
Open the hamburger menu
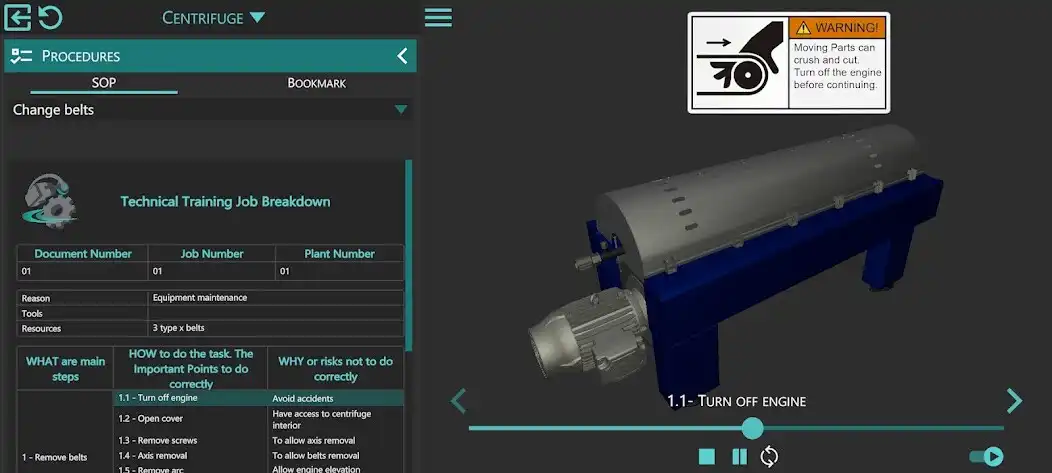coord(438,17)
